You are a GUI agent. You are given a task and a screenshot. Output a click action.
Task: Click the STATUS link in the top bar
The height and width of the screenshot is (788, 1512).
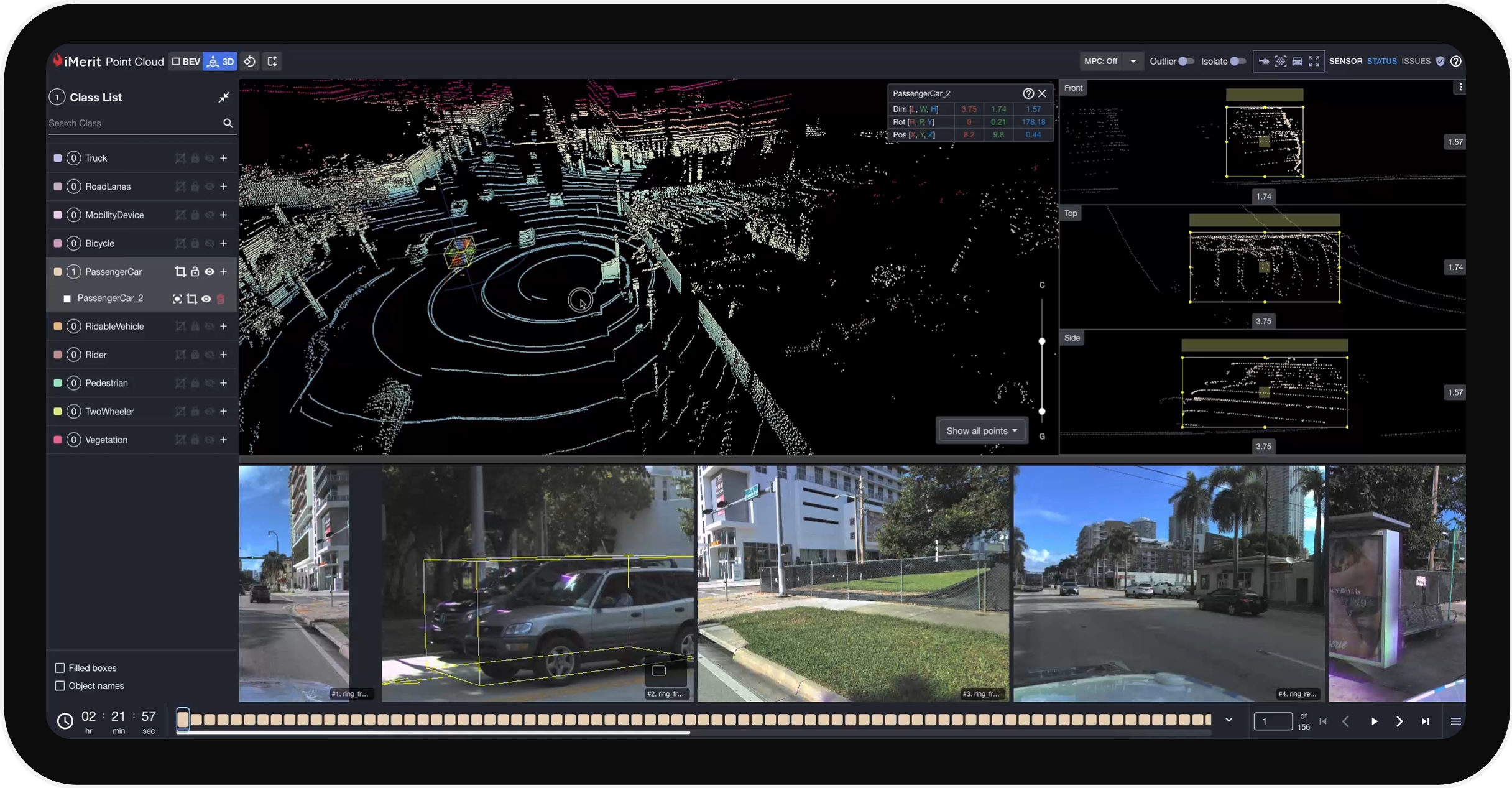pyautogui.click(x=1381, y=61)
